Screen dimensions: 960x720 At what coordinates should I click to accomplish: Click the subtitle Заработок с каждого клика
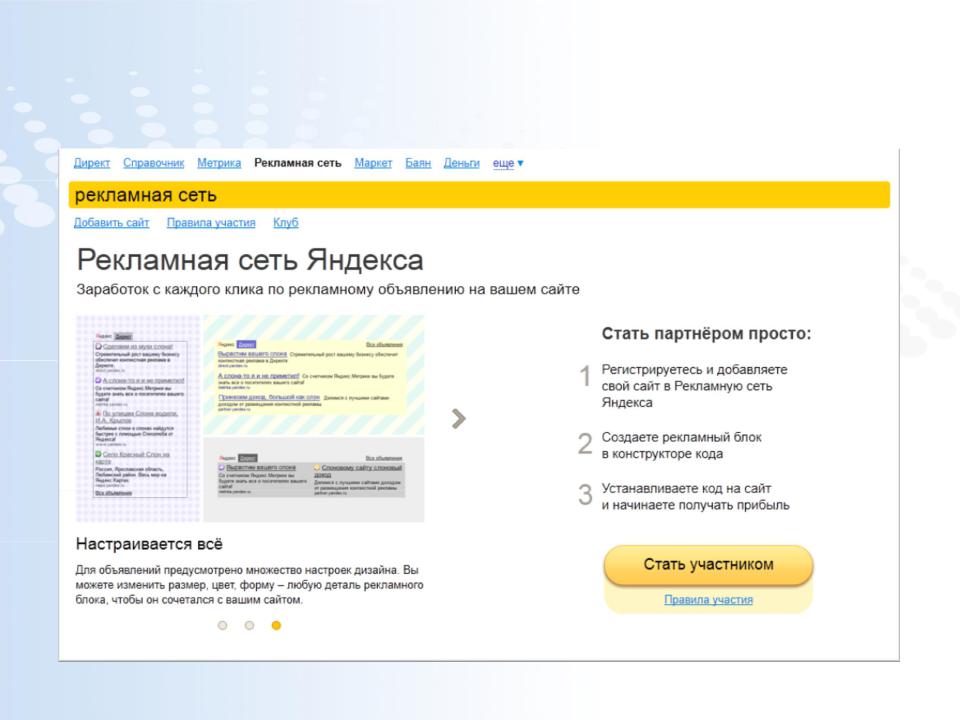[x=328, y=290]
